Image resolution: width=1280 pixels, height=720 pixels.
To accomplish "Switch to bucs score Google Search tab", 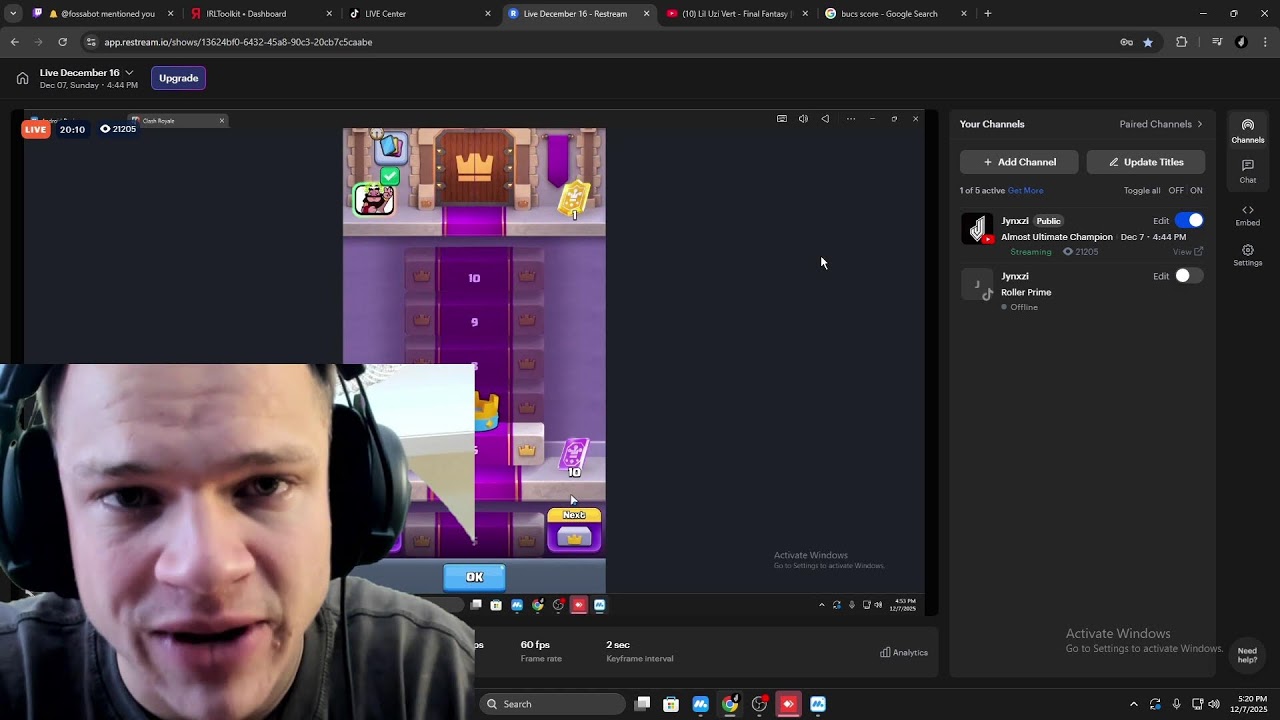I will [x=895, y=14].
